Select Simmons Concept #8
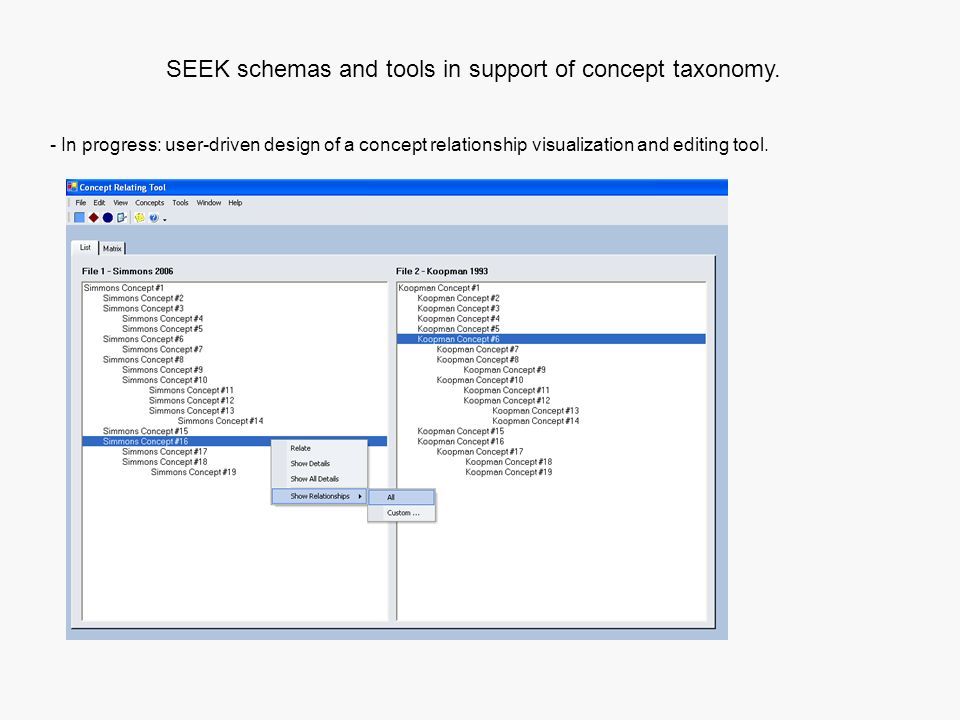 (143, 359)
